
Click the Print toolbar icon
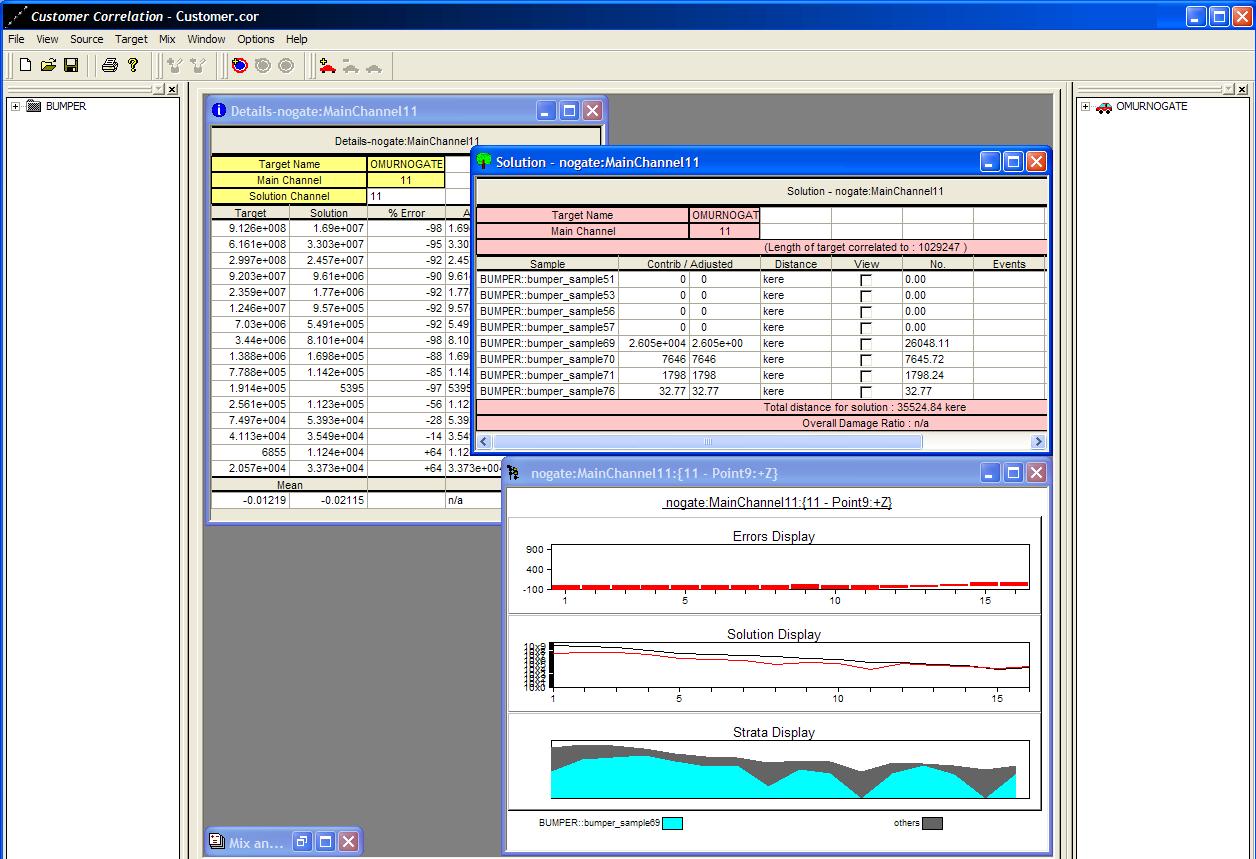110,65
